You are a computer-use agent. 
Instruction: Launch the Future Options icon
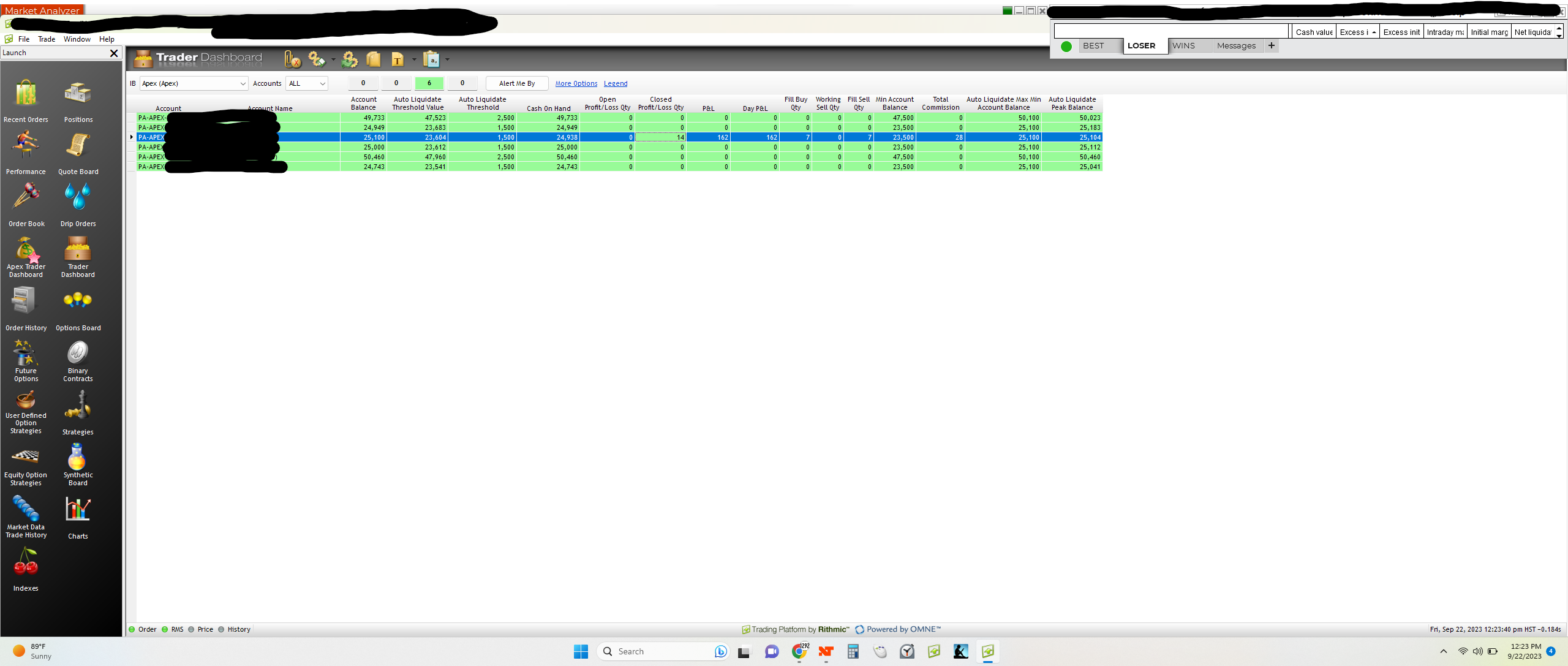(x=26, y=361)
